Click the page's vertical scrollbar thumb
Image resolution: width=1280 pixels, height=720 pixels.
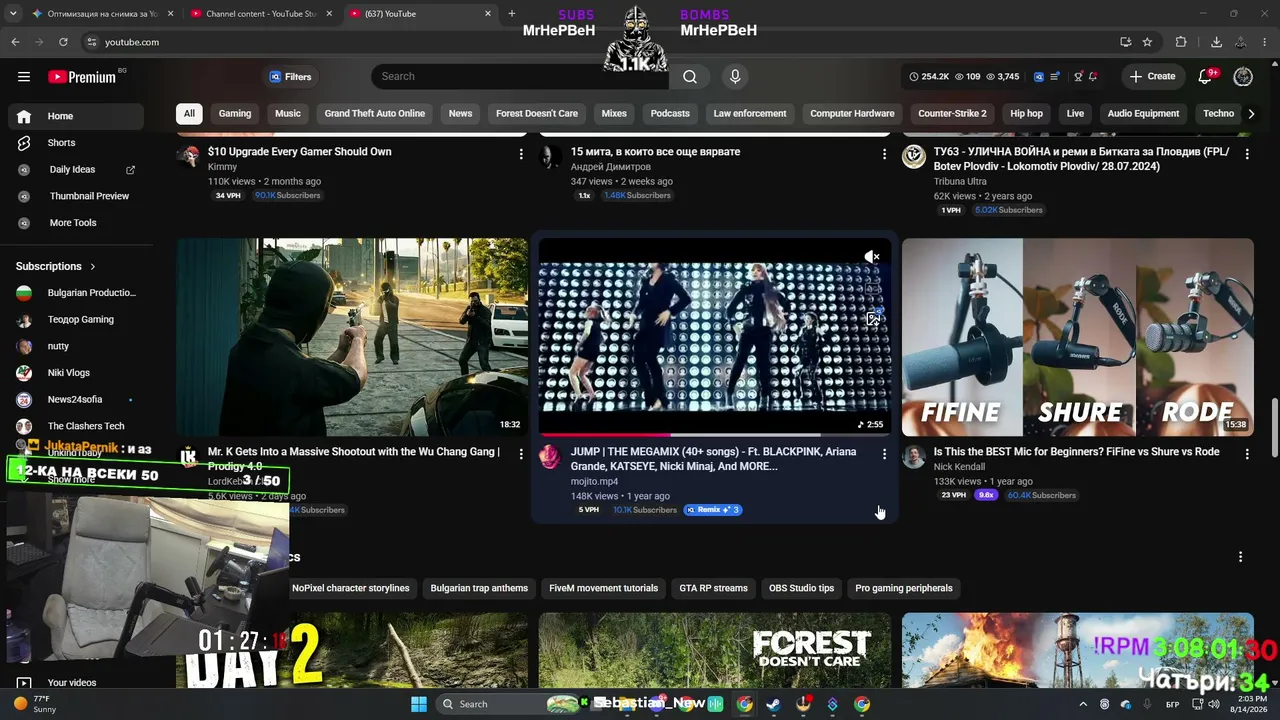[x=1274, y=426]
